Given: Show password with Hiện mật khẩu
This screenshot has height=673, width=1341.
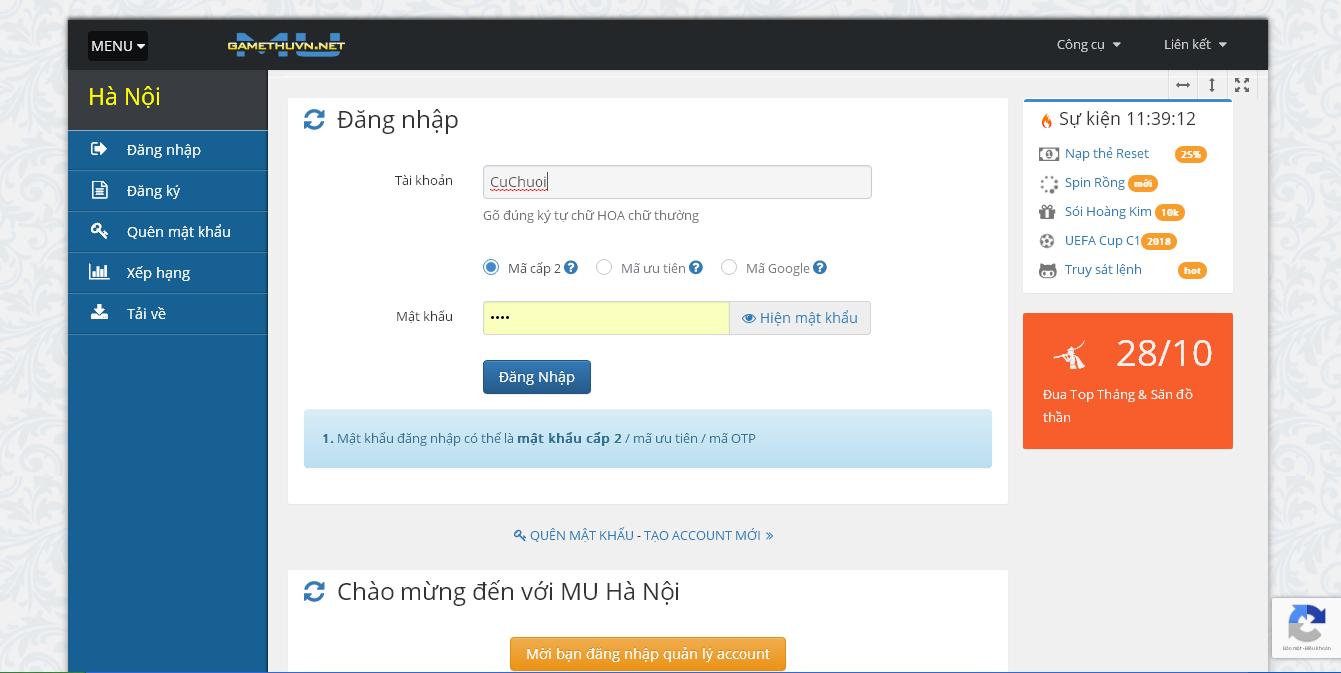Looking at the screenshot, I should click(800, 318).
